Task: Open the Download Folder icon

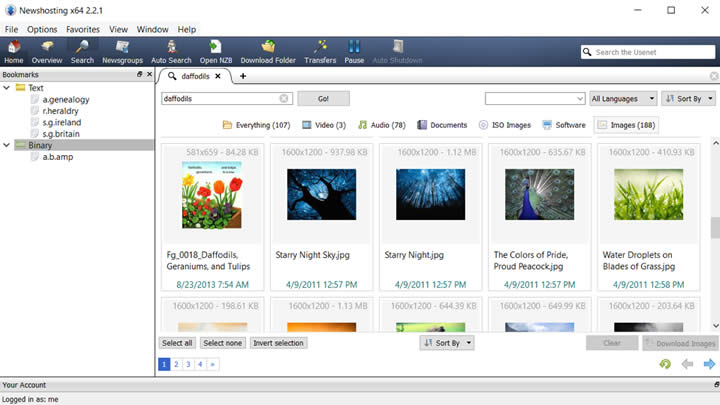Action: (268, 51)
